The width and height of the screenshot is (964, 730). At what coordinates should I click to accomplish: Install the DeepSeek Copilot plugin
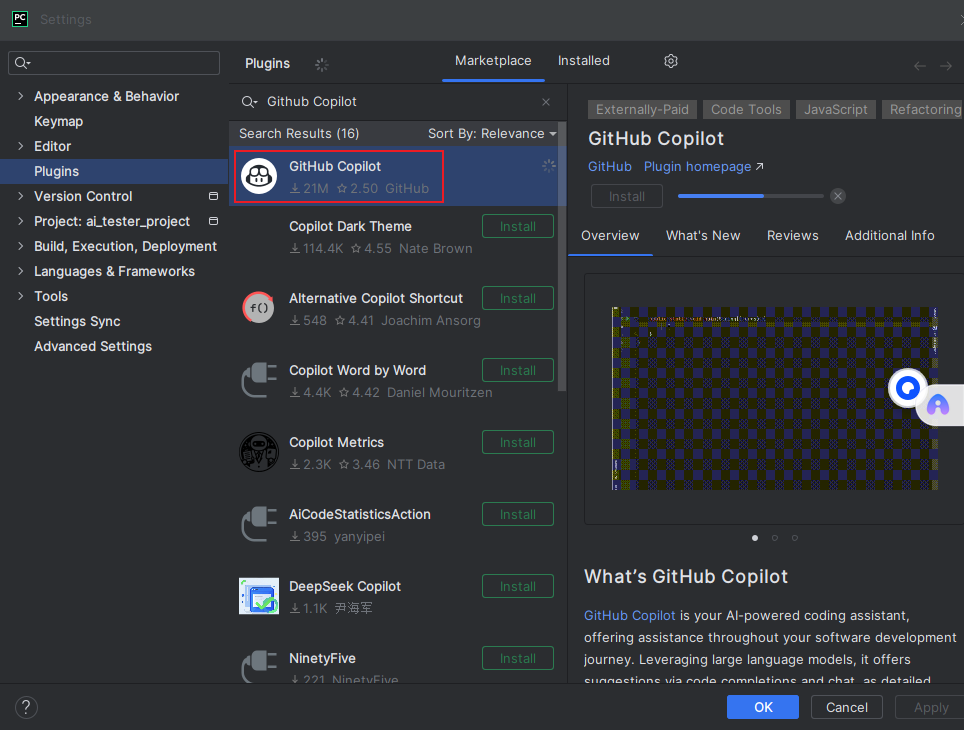point(518,586)
